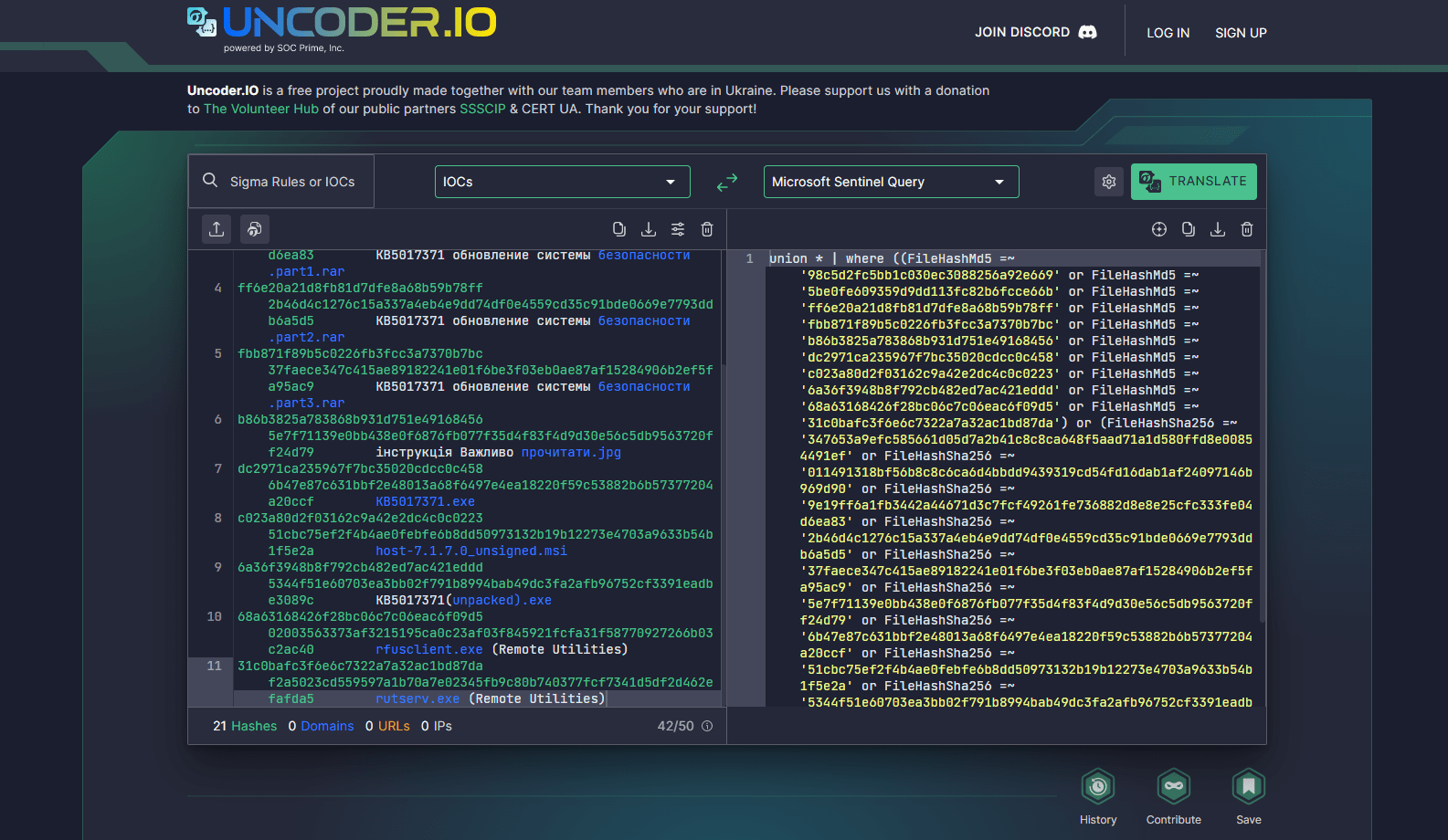Screen dimensions: 1448x840
Task: Open the LOG IN page
Action: [1168, 33]
